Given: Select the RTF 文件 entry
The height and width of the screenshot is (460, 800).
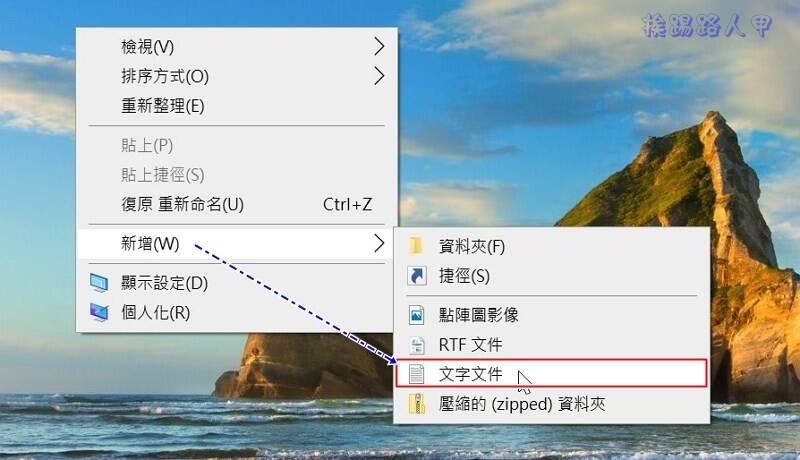Looking at the screenshot, I should [552, 345].
